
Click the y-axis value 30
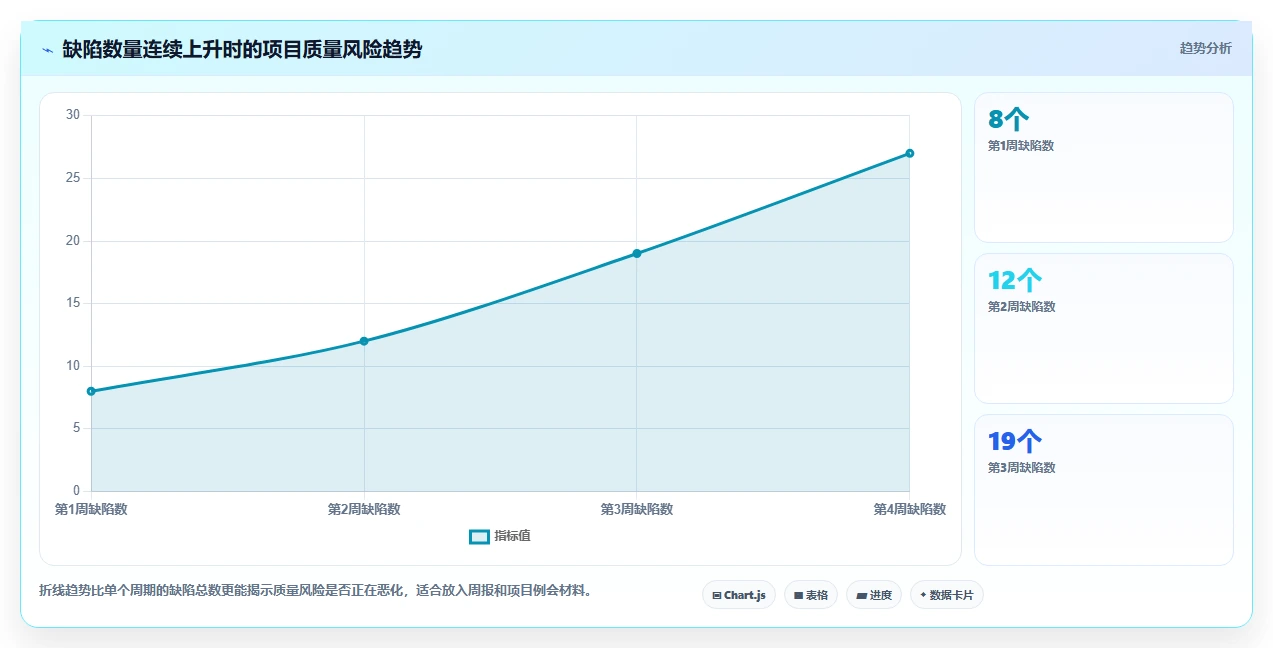[73, 115]
